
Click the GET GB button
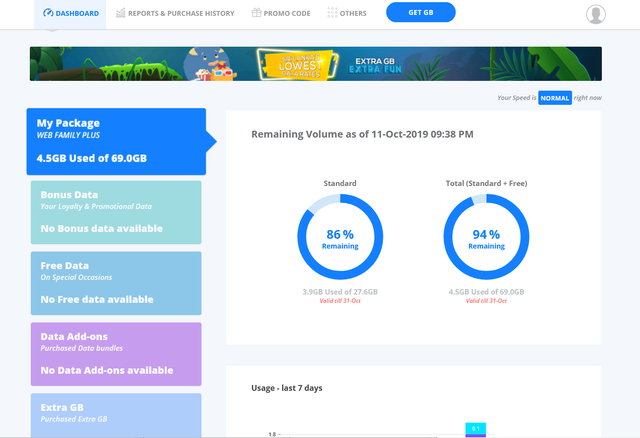421,12
